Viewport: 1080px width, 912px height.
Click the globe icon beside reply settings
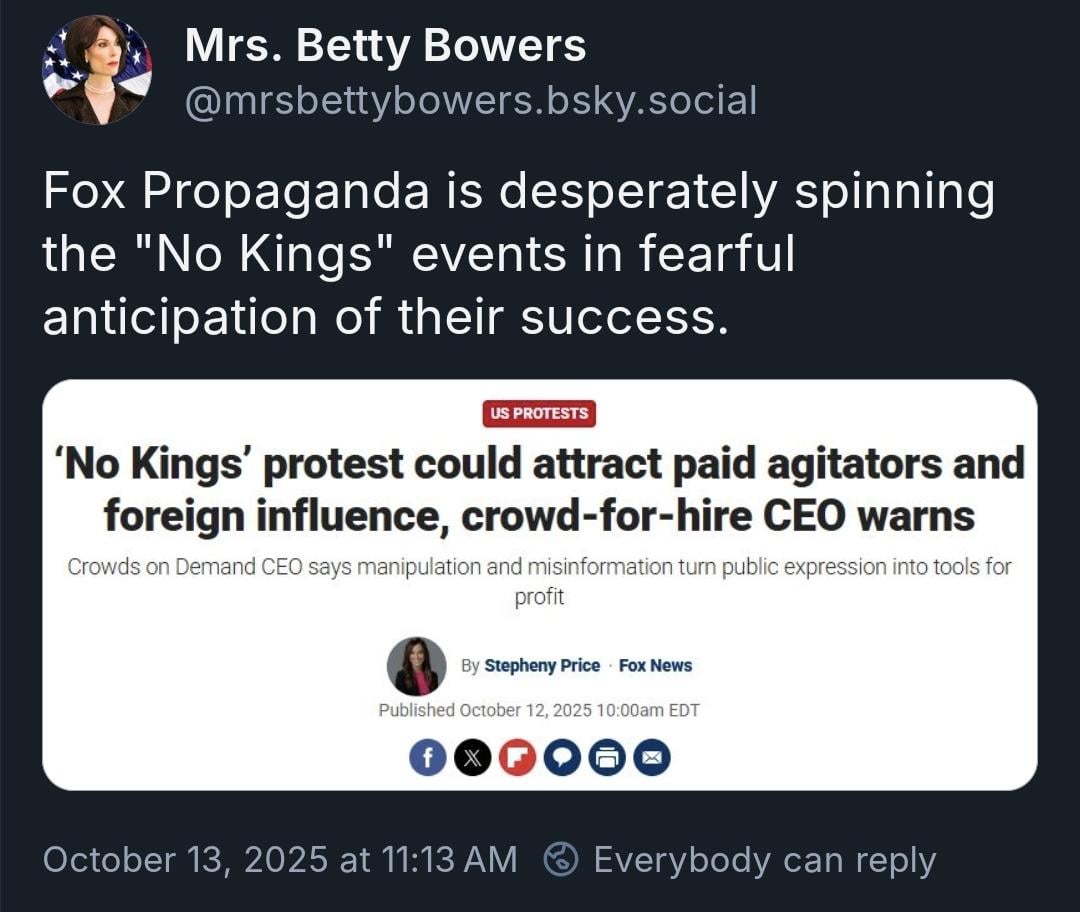pos(559,859)
